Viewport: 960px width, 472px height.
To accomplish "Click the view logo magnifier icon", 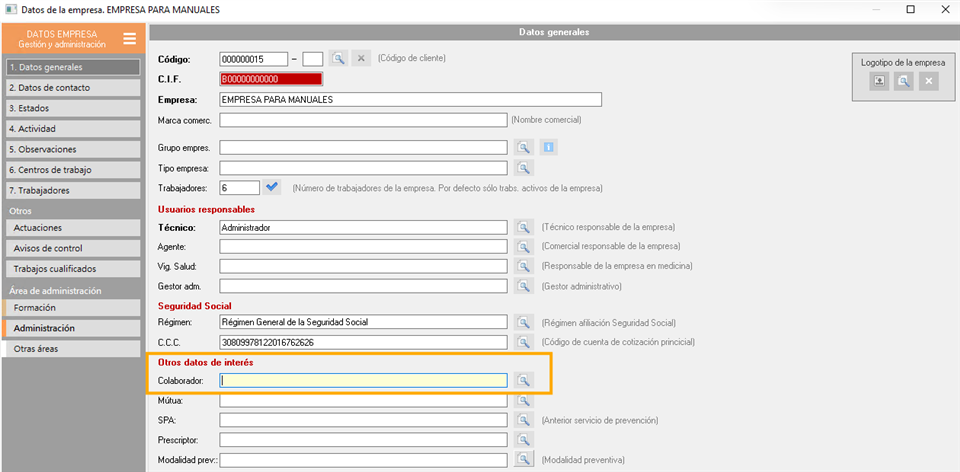I will point(904,81).
